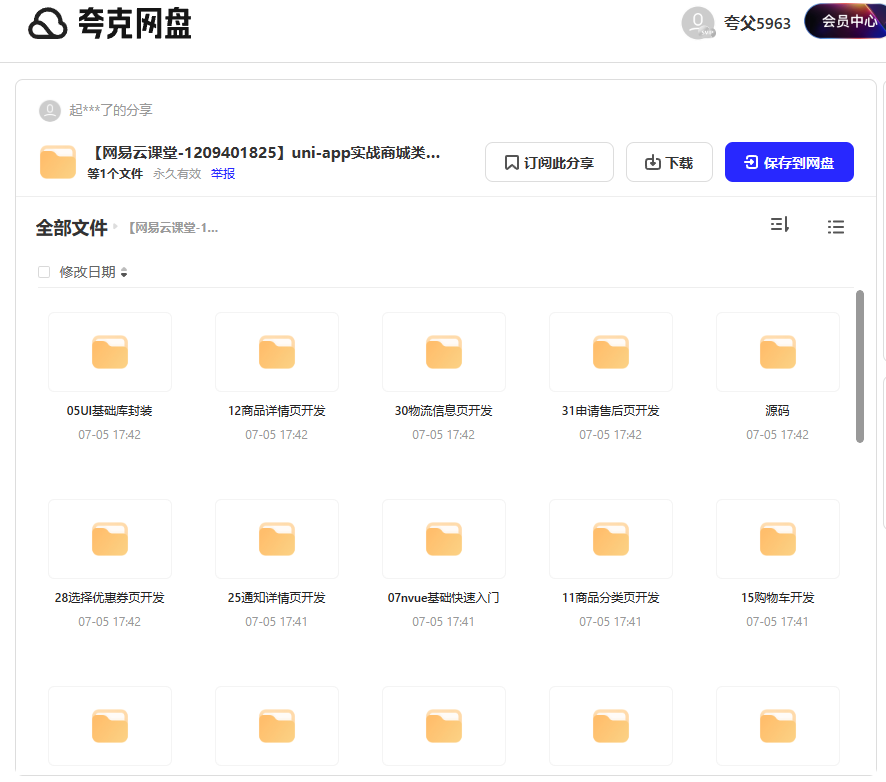The image size is (886, 782).
Task: Open folder icon for 12商品详情页开发
Action: (277, 352)
